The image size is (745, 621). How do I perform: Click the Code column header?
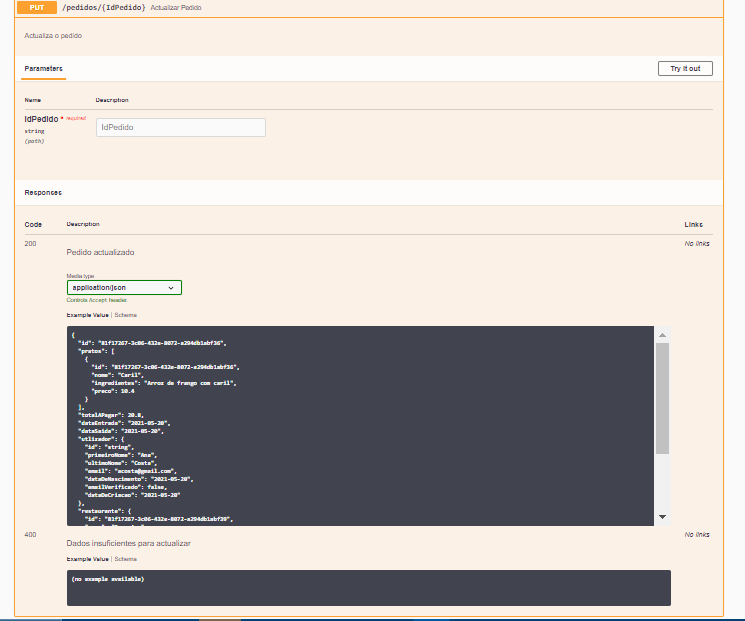point(33,224)
